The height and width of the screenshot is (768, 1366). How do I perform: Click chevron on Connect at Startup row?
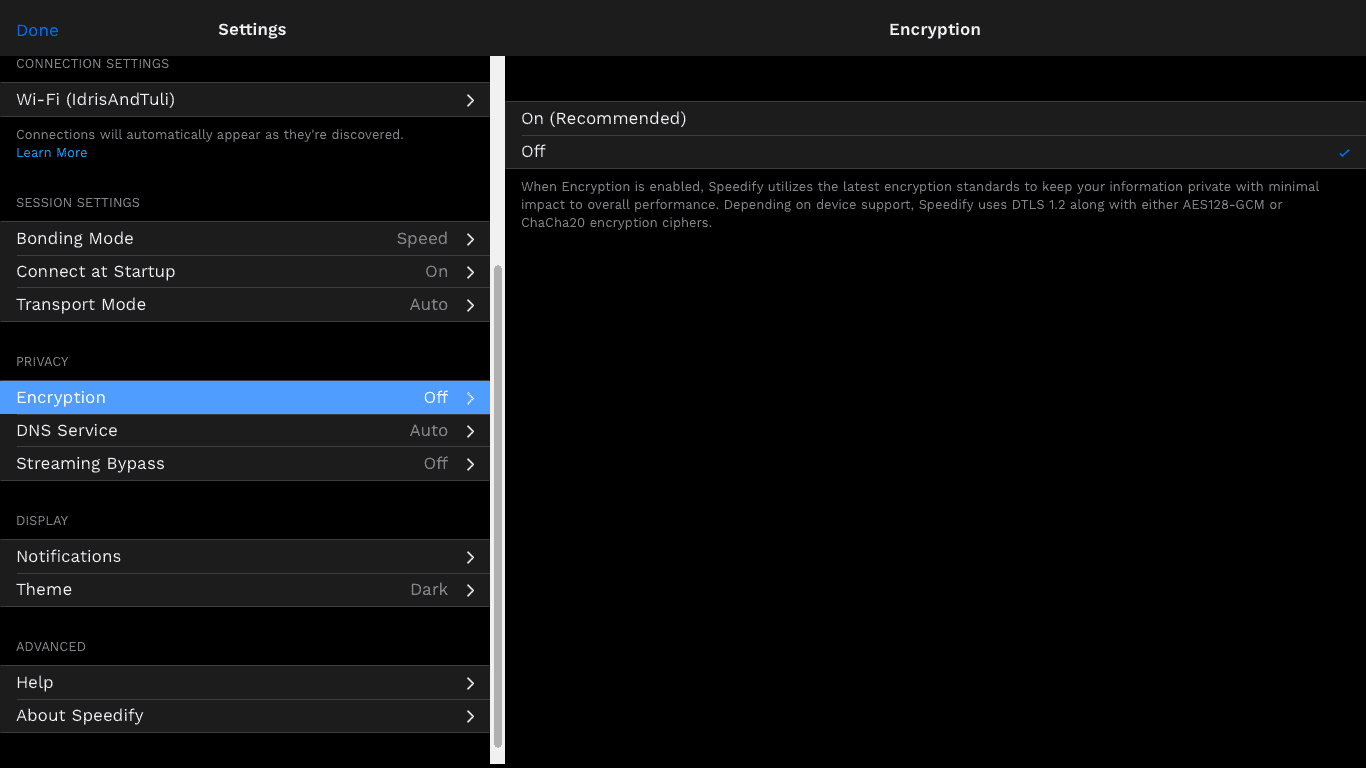[470, 272]
